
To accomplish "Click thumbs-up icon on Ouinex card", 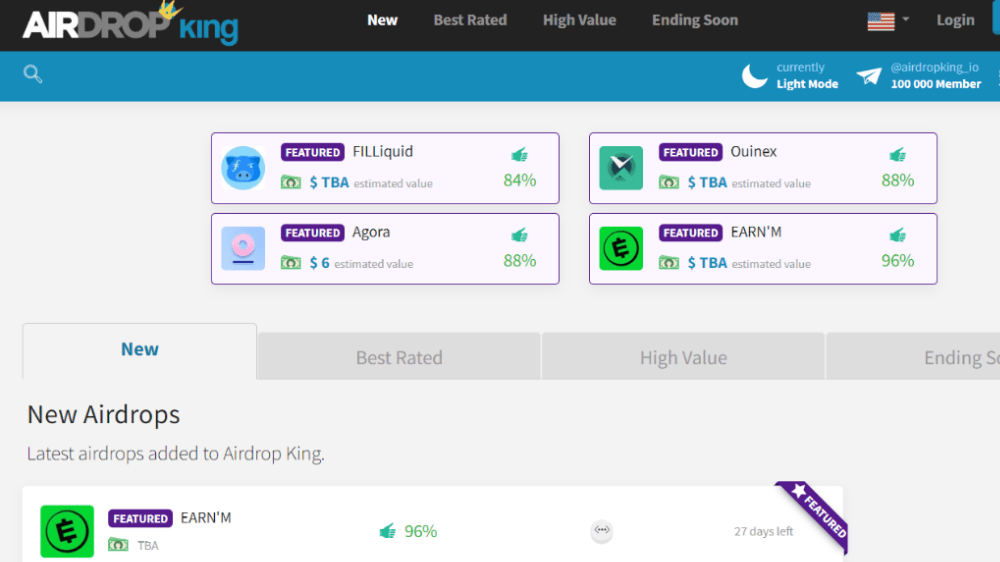I will pyautogui.click(x=897, y=155).
